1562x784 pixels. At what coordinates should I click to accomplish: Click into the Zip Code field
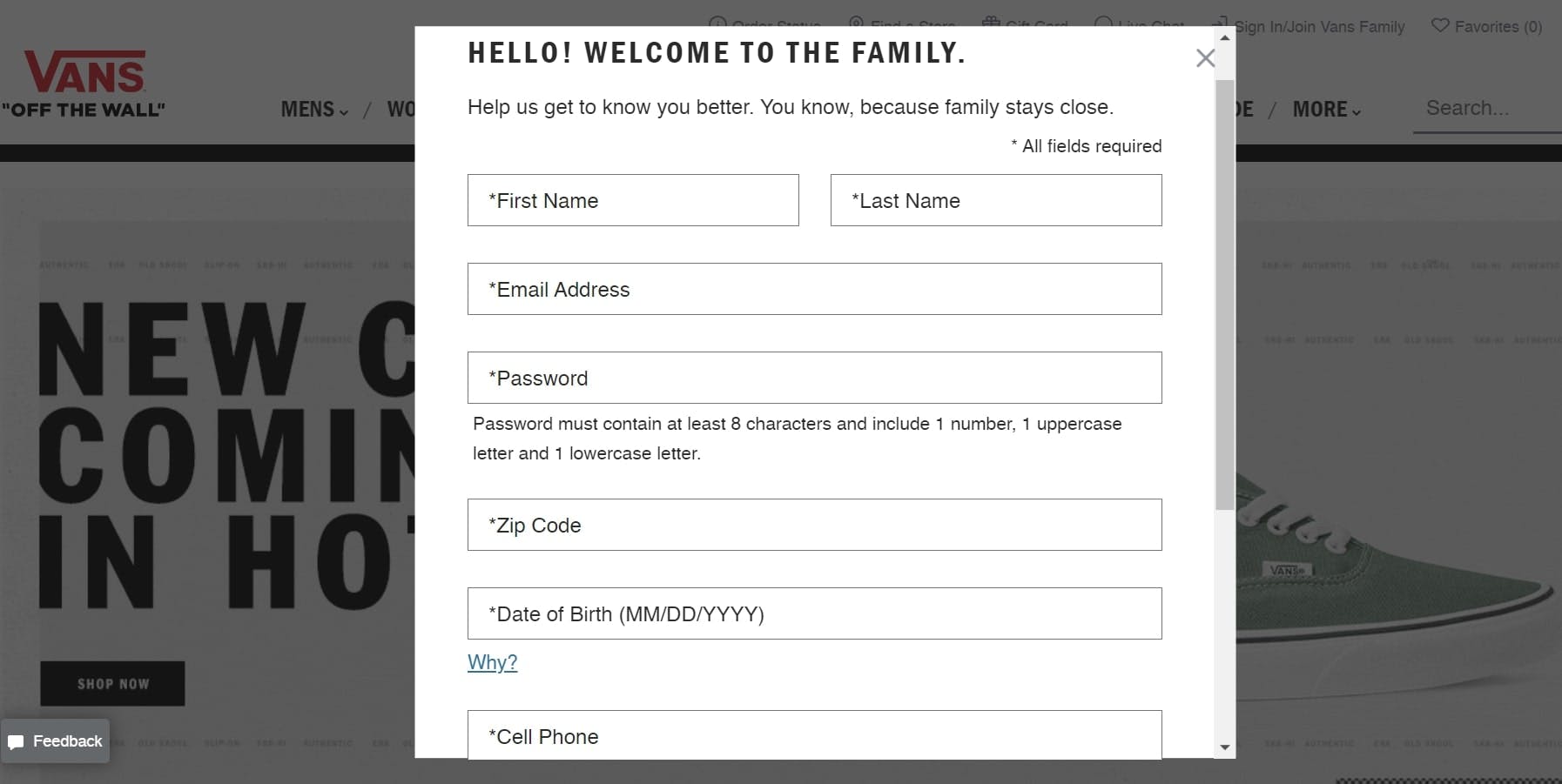pyautogui.click(x=815, y=525)
